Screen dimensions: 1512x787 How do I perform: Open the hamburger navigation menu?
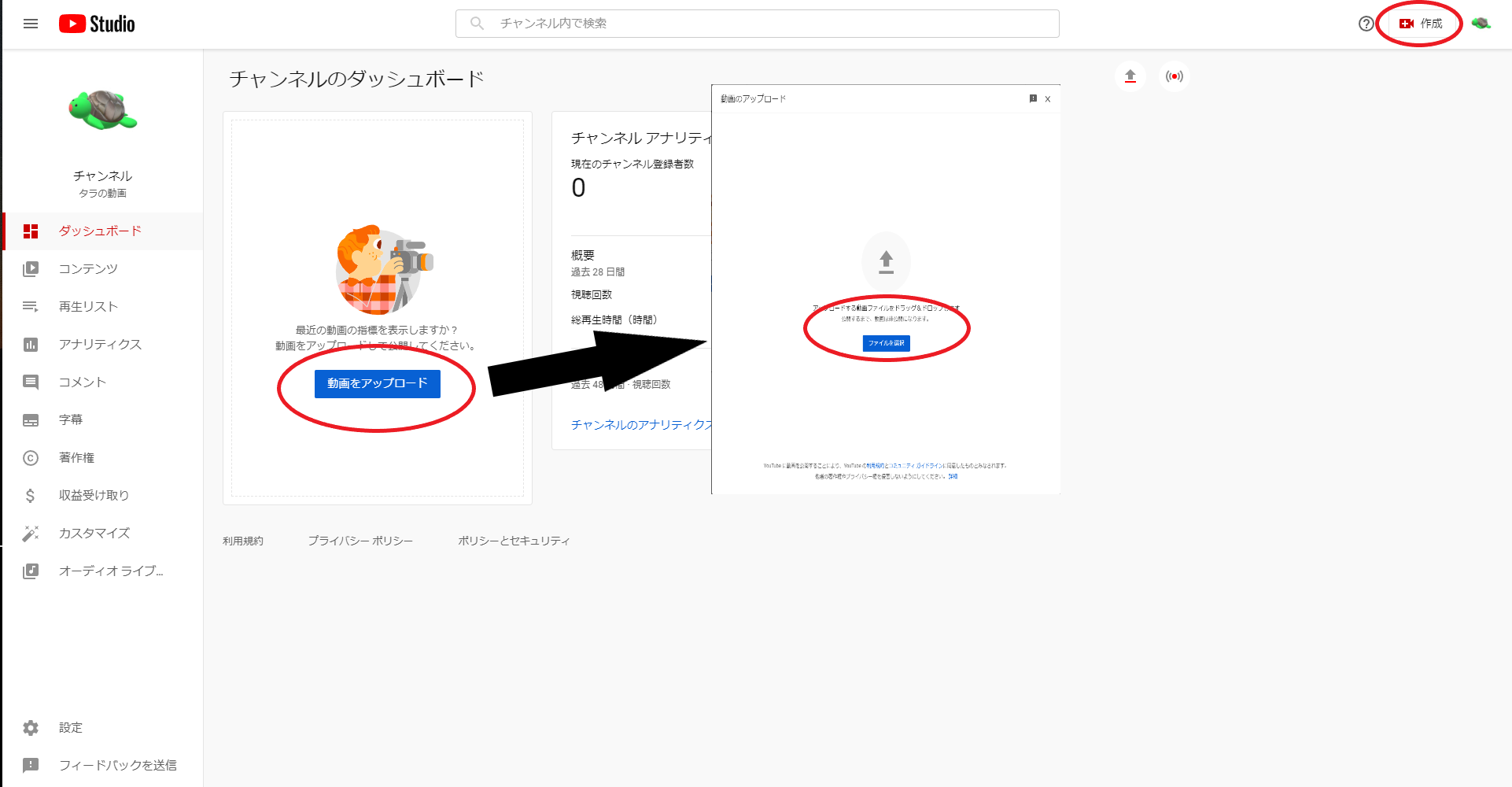coord(31,24)
